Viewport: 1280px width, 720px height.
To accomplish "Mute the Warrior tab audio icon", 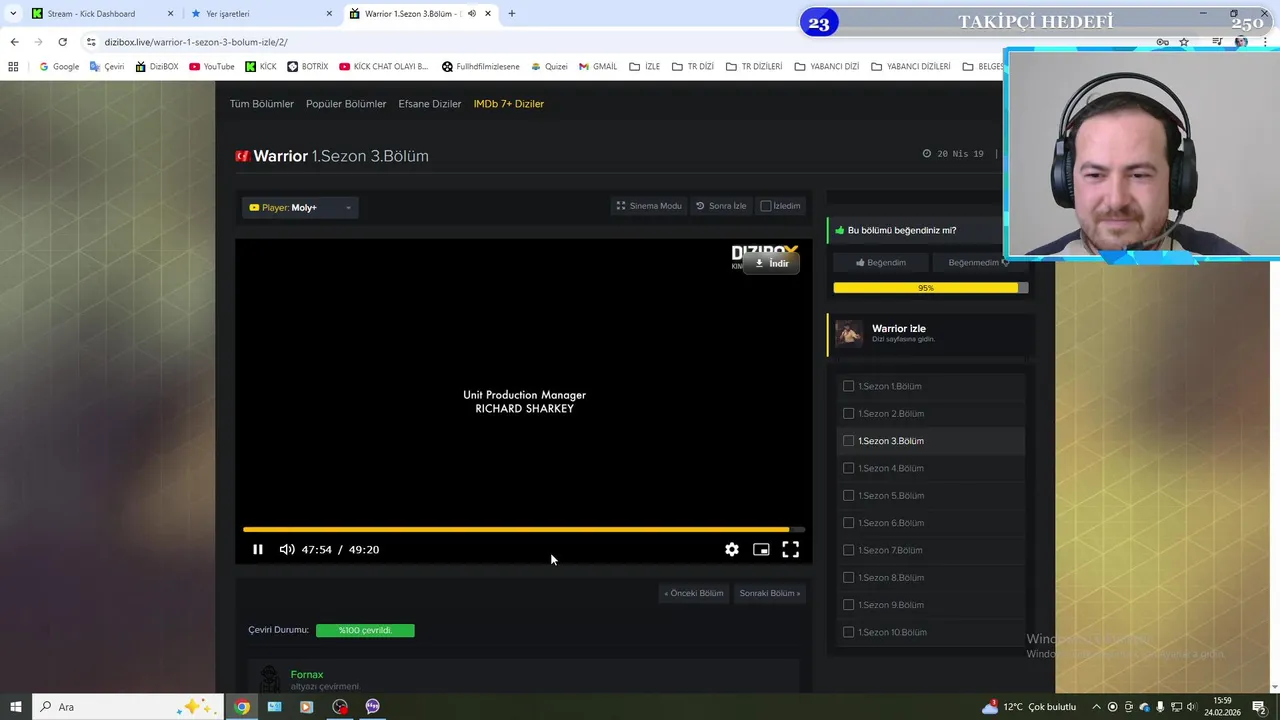I will (x=472, y=14).
